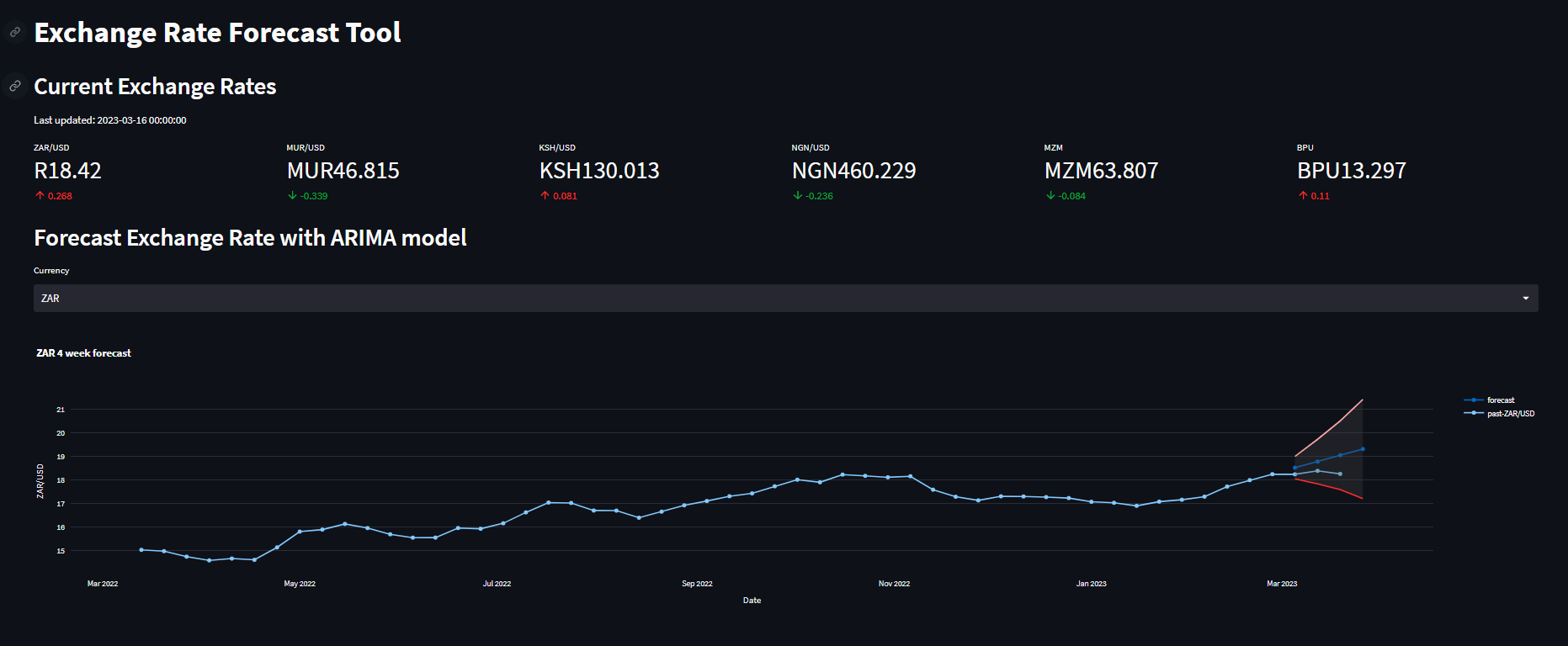Click the KSH130.013 metric value

point(599,171)
